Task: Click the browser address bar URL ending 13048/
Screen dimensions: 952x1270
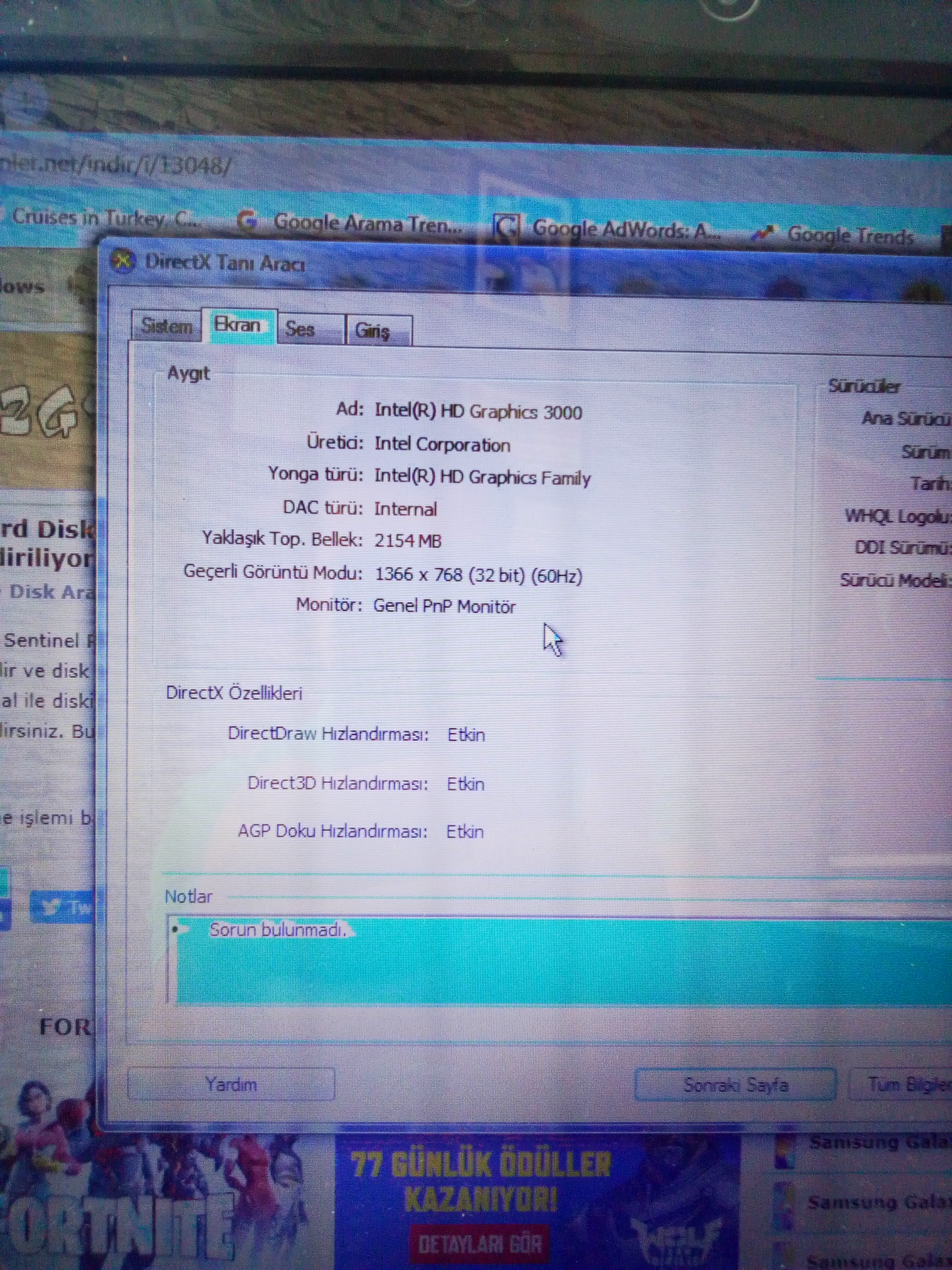Action: click(x=117, y=165)
